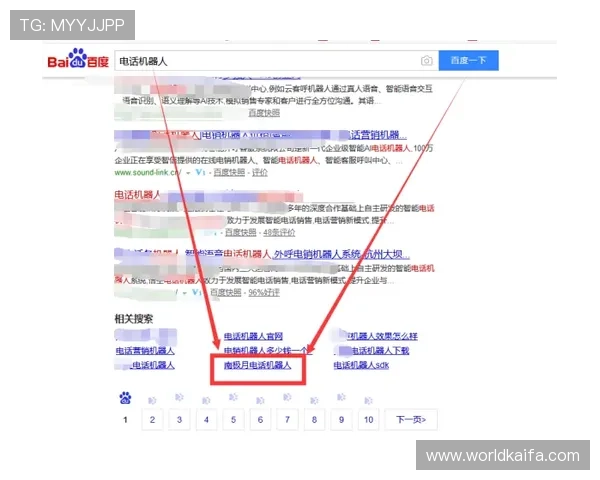
Task: Go to results page 6
Action: click(260, 420)
